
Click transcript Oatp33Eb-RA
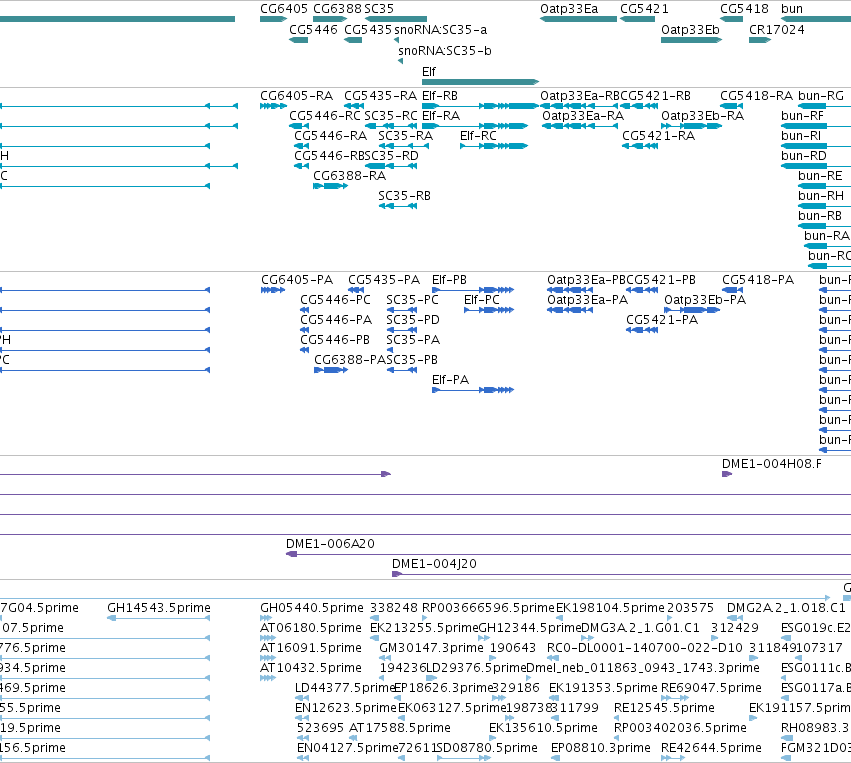691,126
